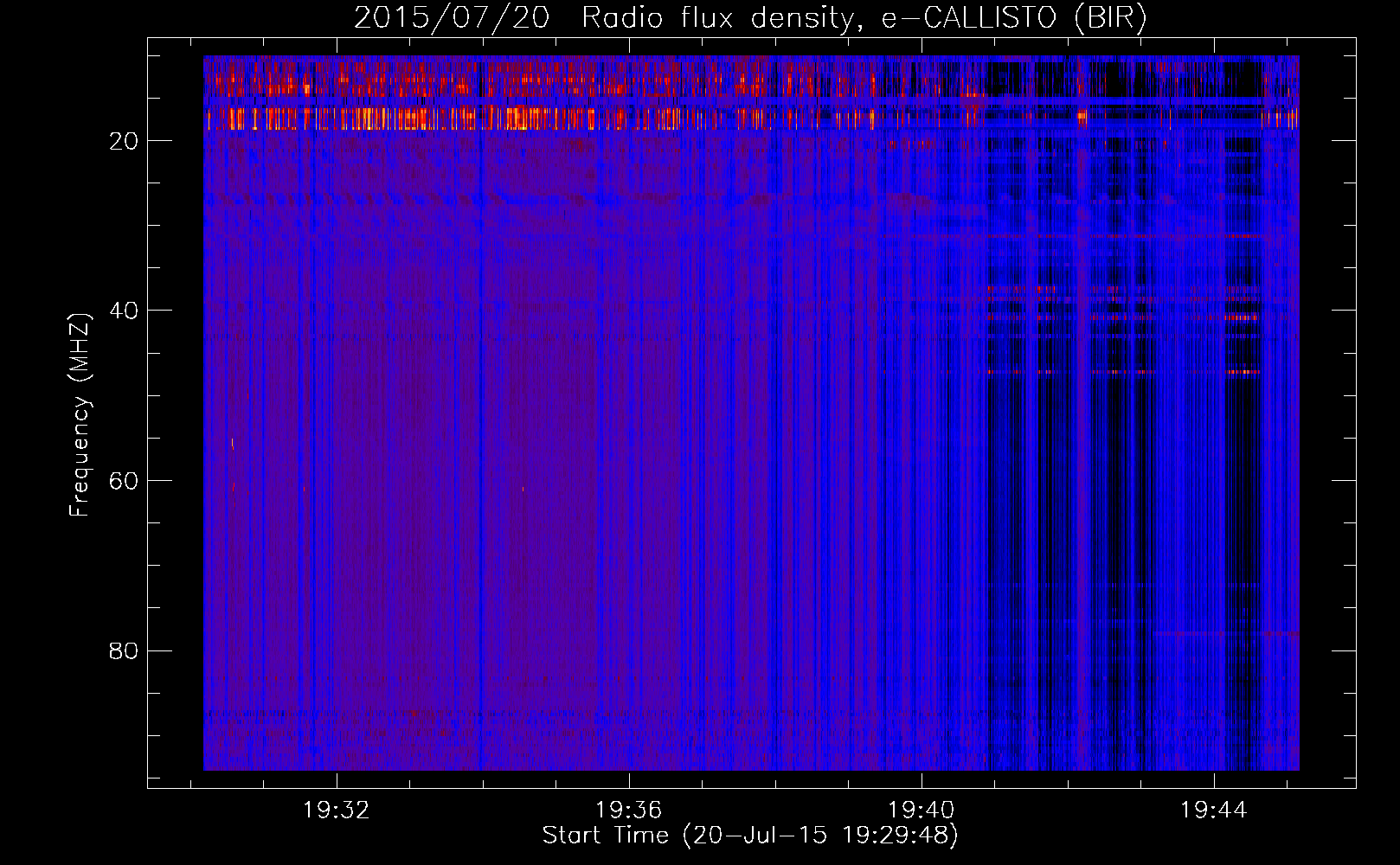1400x865 pixels.
Task: Click the 19:44 time tick label
Action: 1214,811
